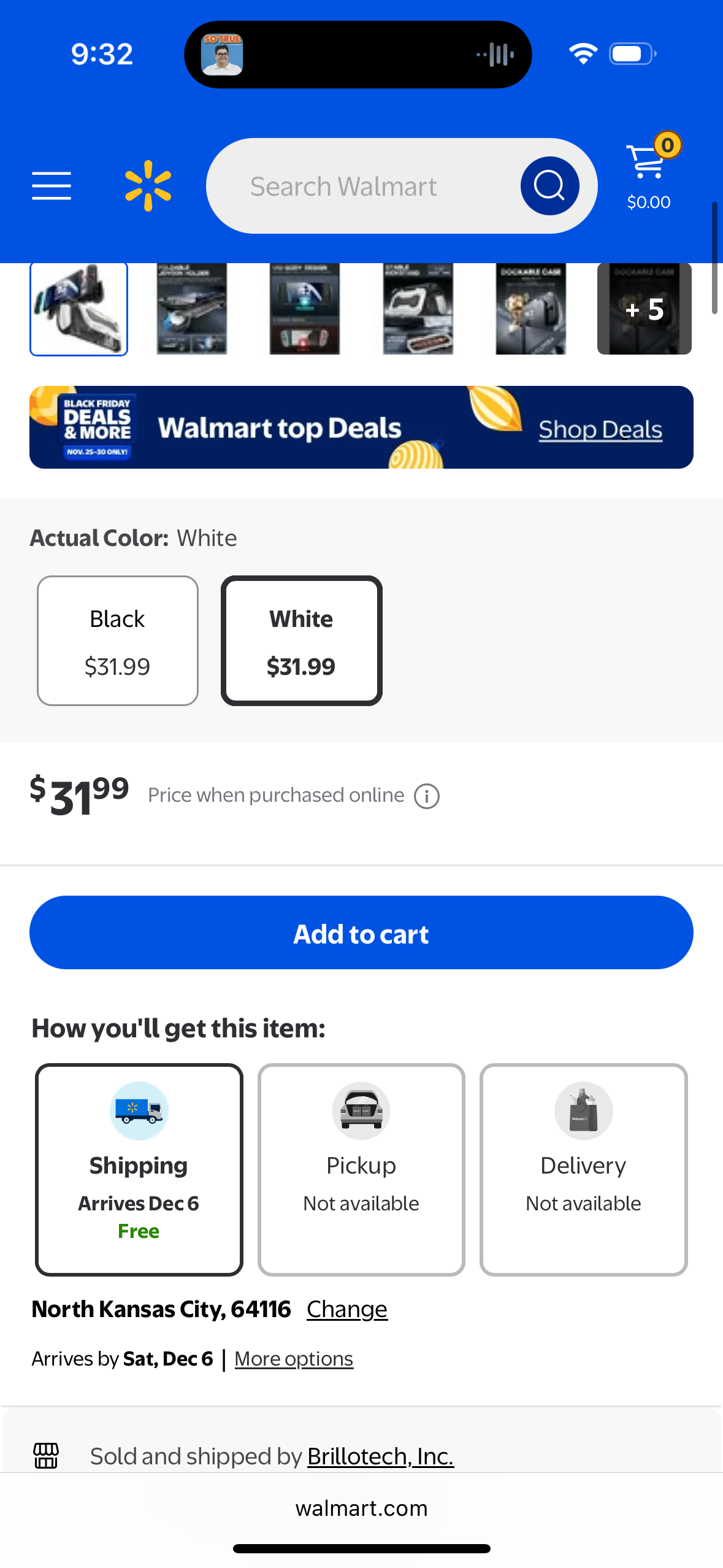This screenshot has width=723, height=1568.
Task: Choose the Delivery fulfillment option
Action: tap(584, 1169)
